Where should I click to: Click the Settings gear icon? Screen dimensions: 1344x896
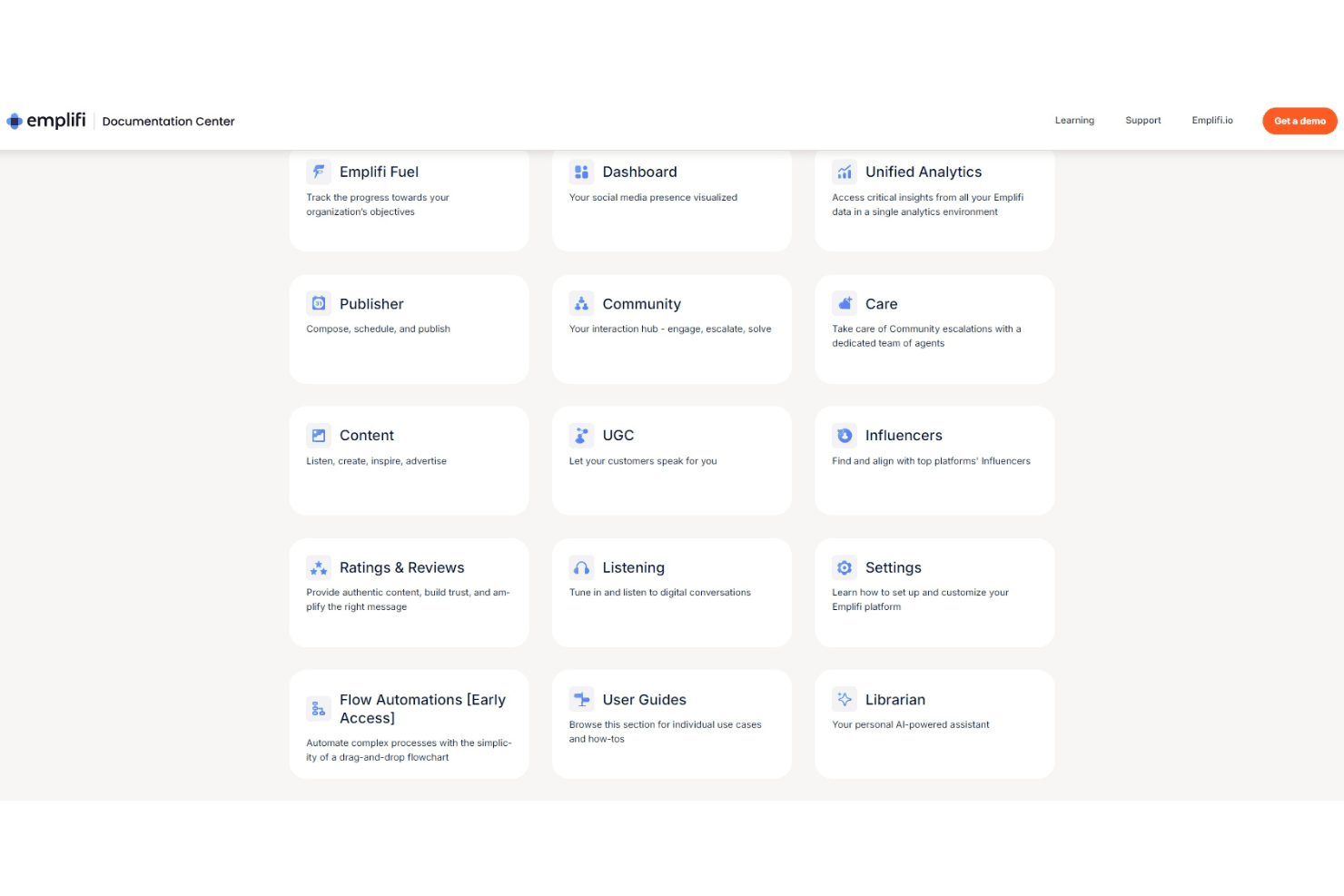pyautogui.click(x=845, y=567)
